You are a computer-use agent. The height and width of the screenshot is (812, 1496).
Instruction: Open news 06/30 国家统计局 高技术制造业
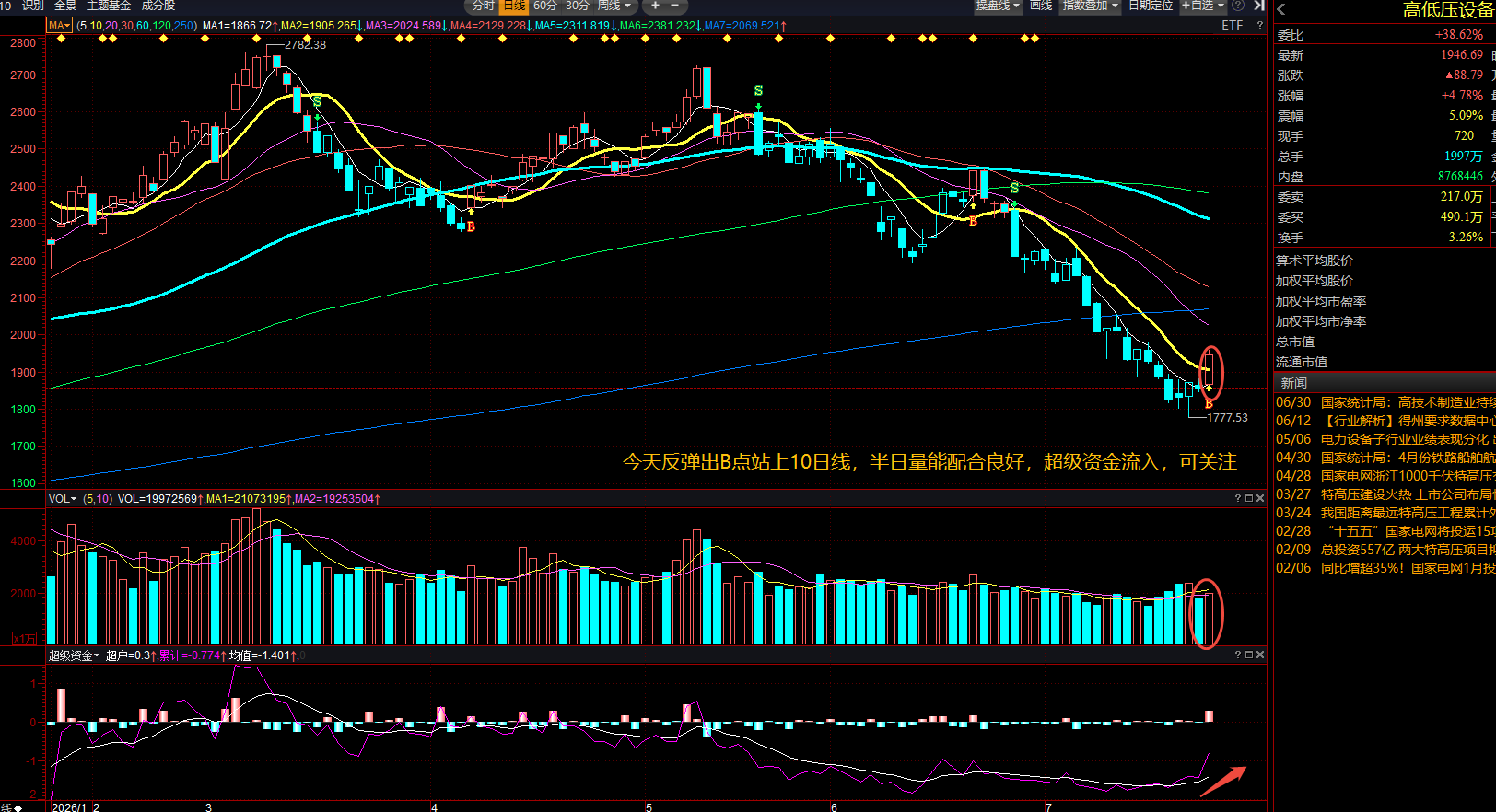click(x=1385, y=402)
